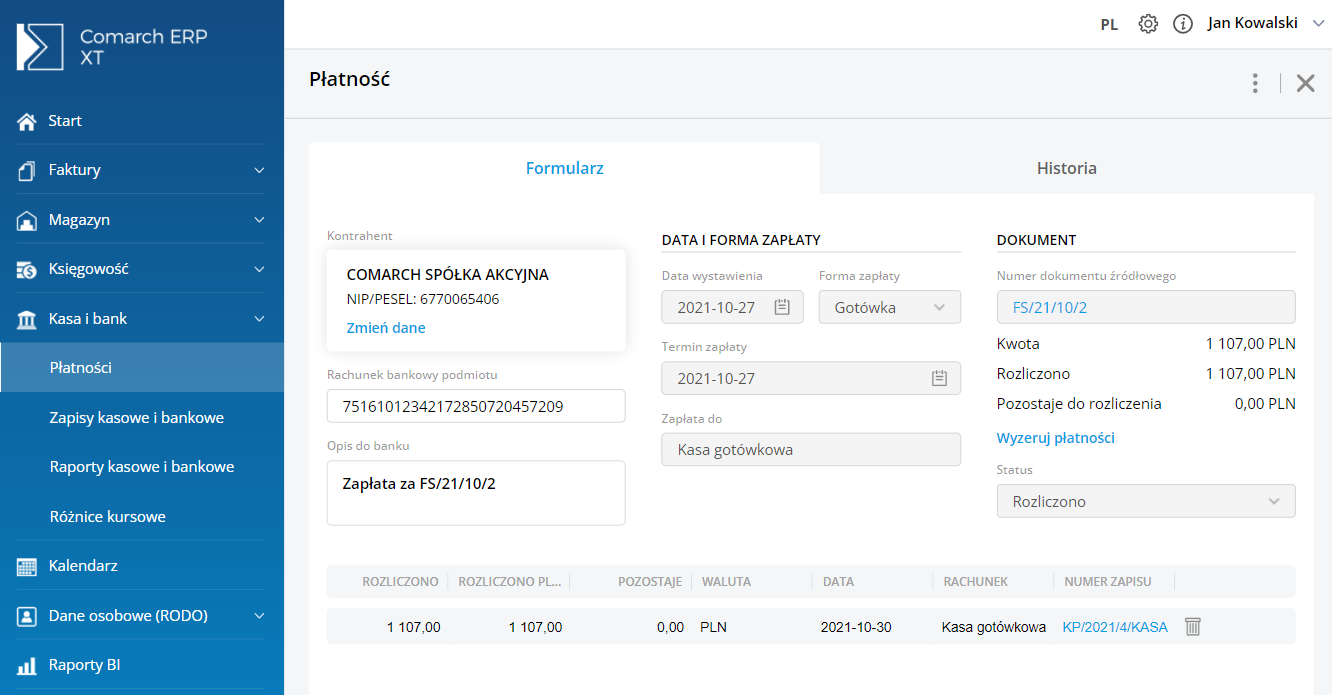Open Raporty kasowe i bankowe
1332x695 pixels.
(142, 467)
